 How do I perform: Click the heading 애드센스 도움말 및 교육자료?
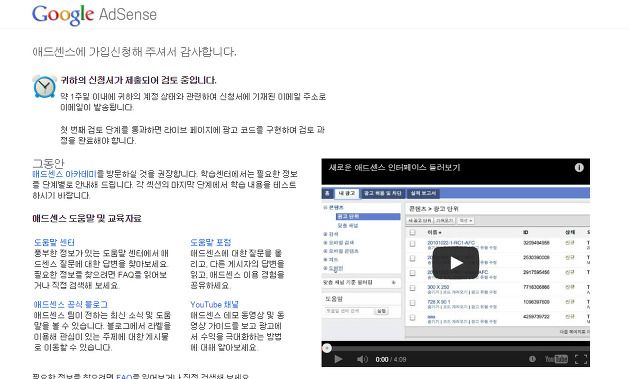coord(87,218)
